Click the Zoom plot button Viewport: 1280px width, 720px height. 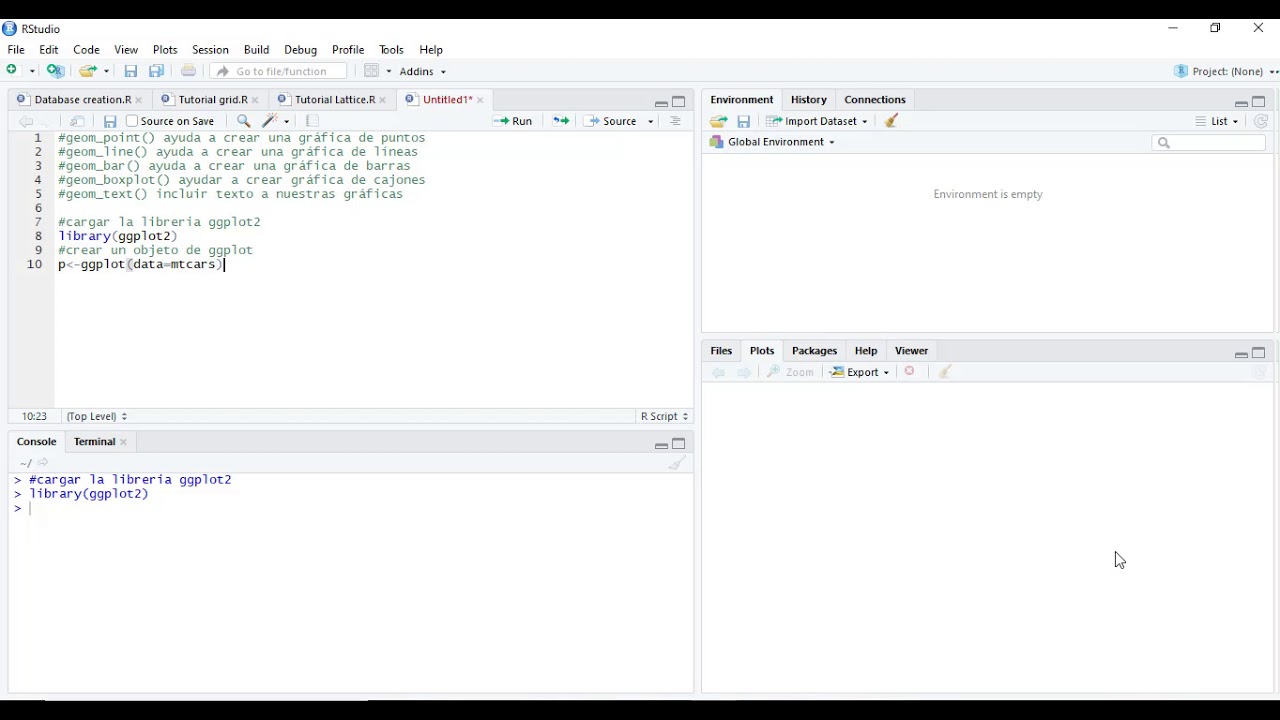pos(790,372)
